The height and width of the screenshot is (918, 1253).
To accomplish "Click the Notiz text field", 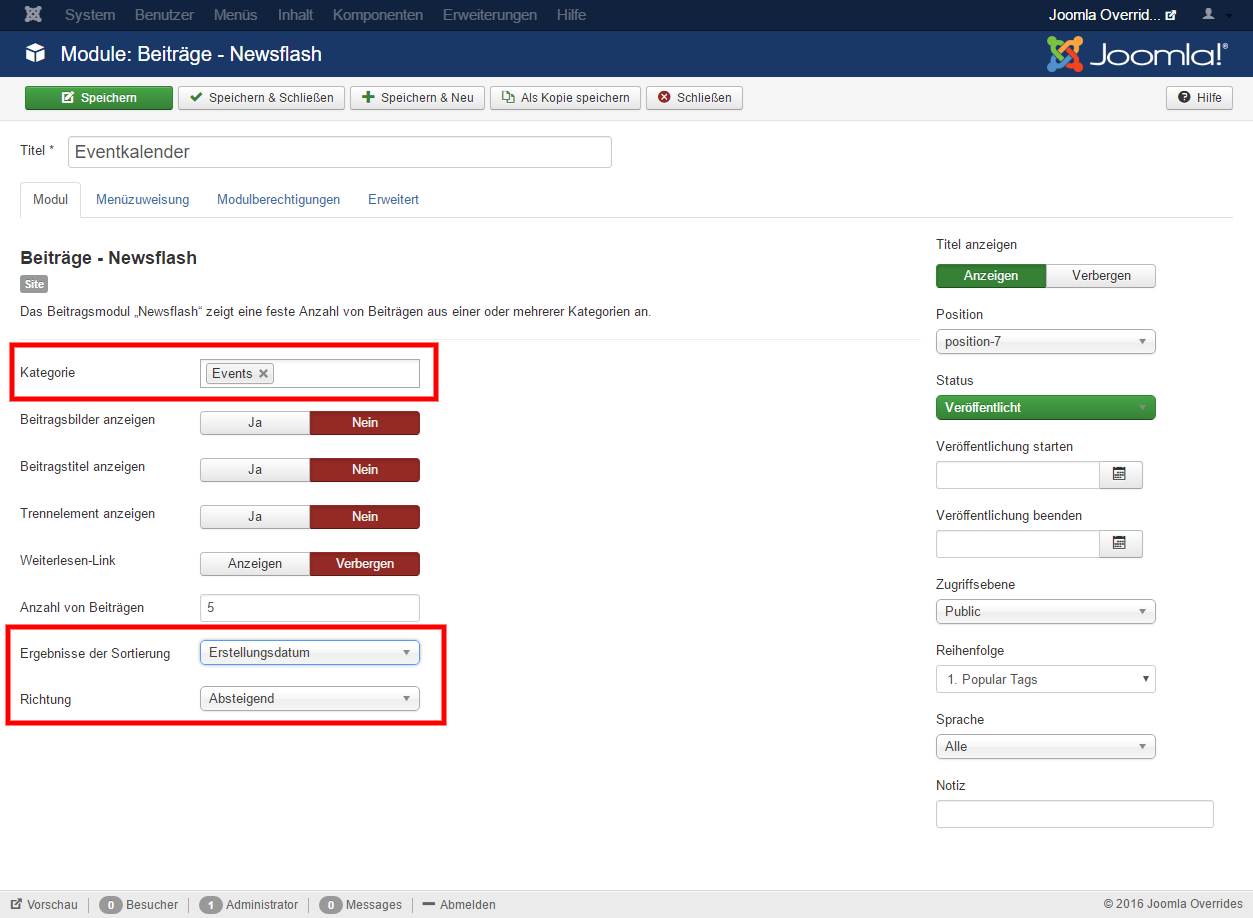I will click(1074, 814).
